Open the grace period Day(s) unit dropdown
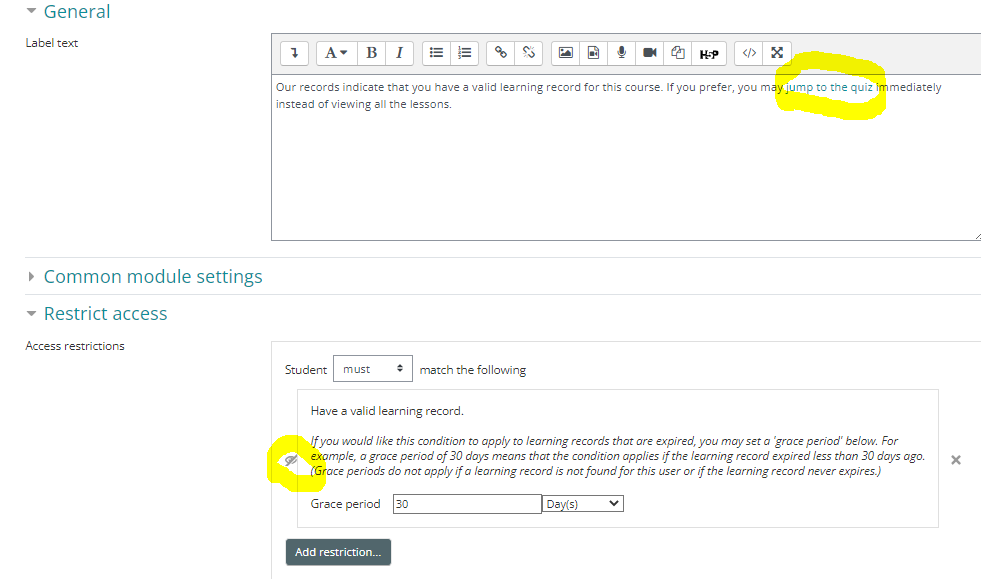Screen dimensions: 981x579 tap(582, 504)
